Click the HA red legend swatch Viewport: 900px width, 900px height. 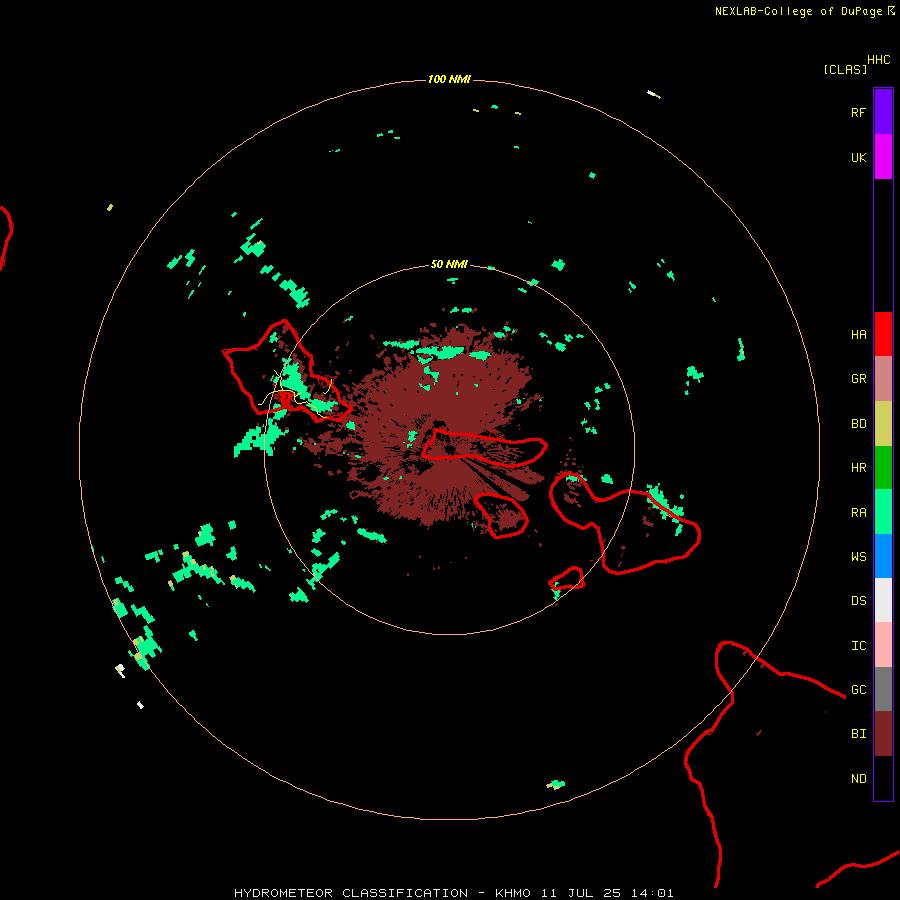(x=883, y=334)
